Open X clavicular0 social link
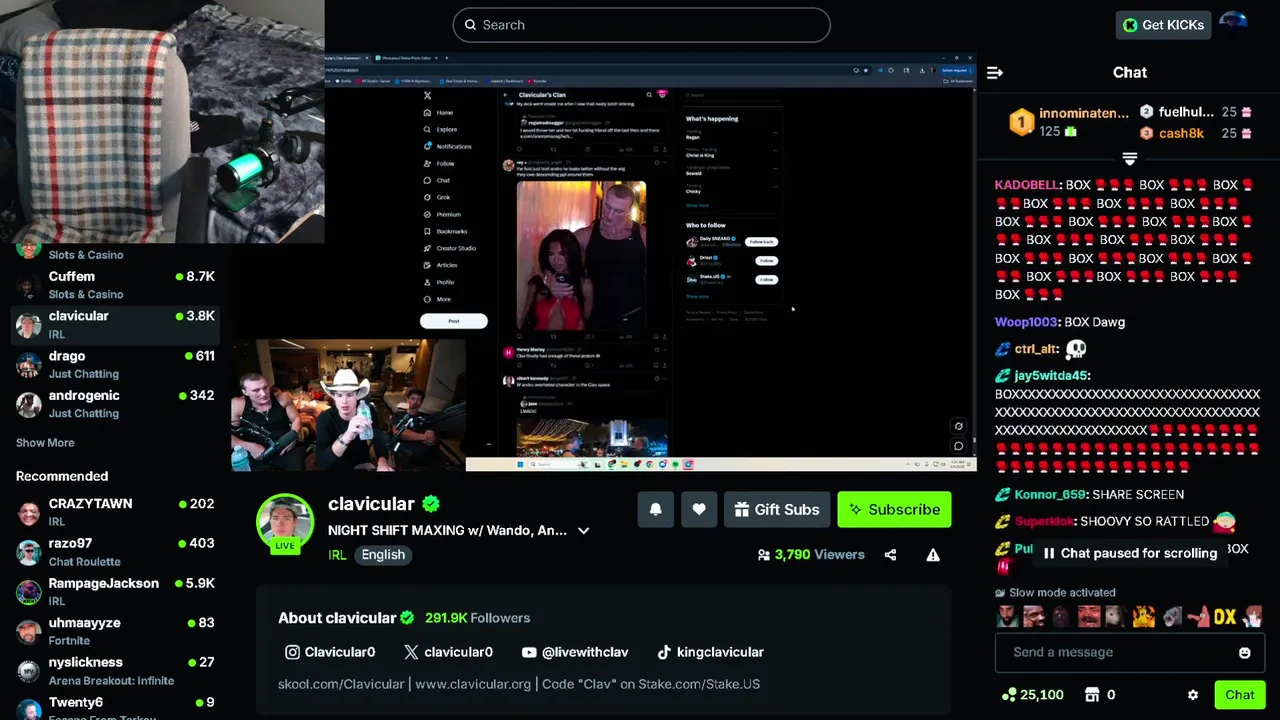This screenshot has height=720, width=1280. point(448,652)
